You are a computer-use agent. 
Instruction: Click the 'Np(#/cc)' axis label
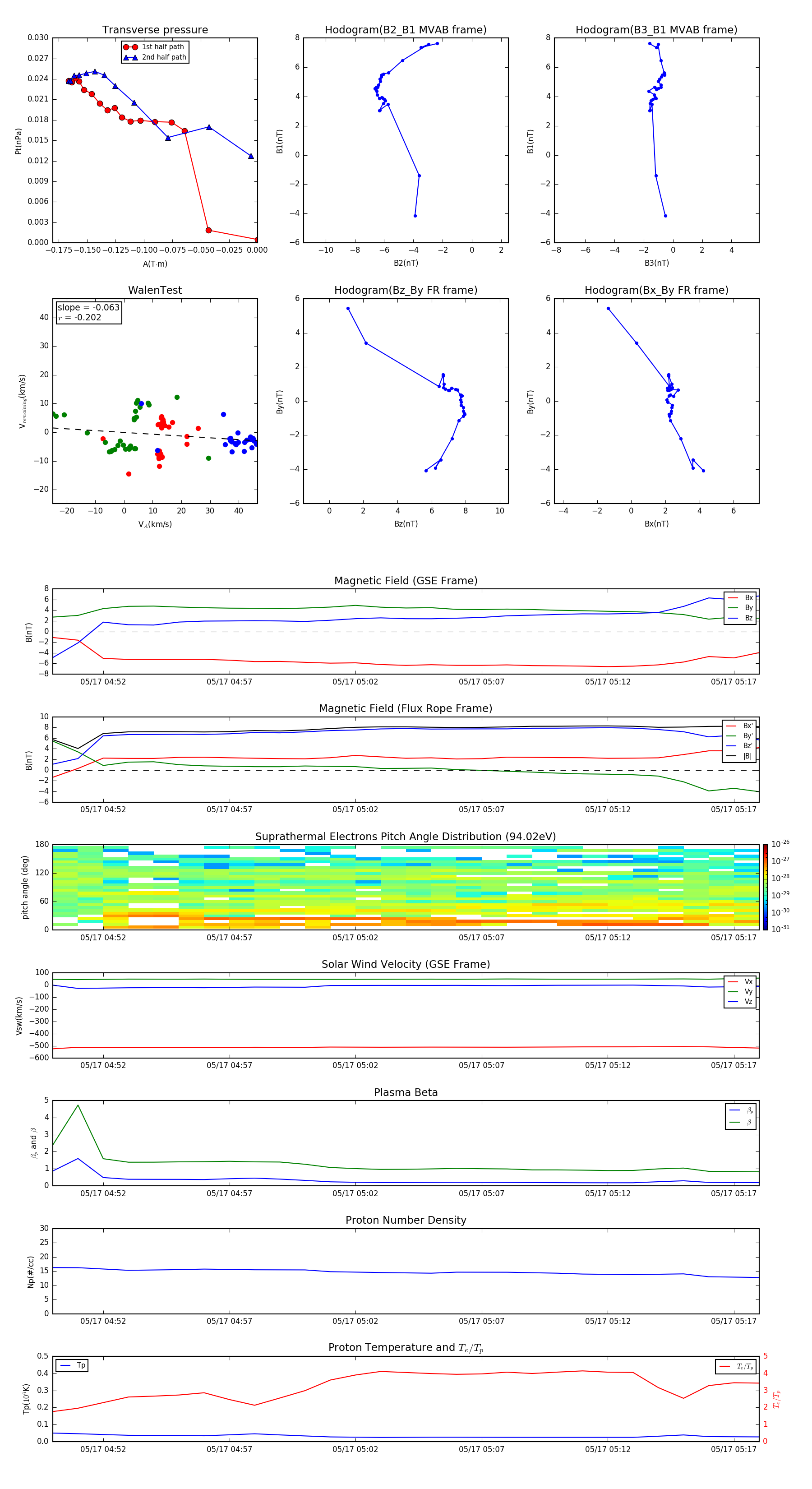pyautogui.click(x=31, y=1272)
